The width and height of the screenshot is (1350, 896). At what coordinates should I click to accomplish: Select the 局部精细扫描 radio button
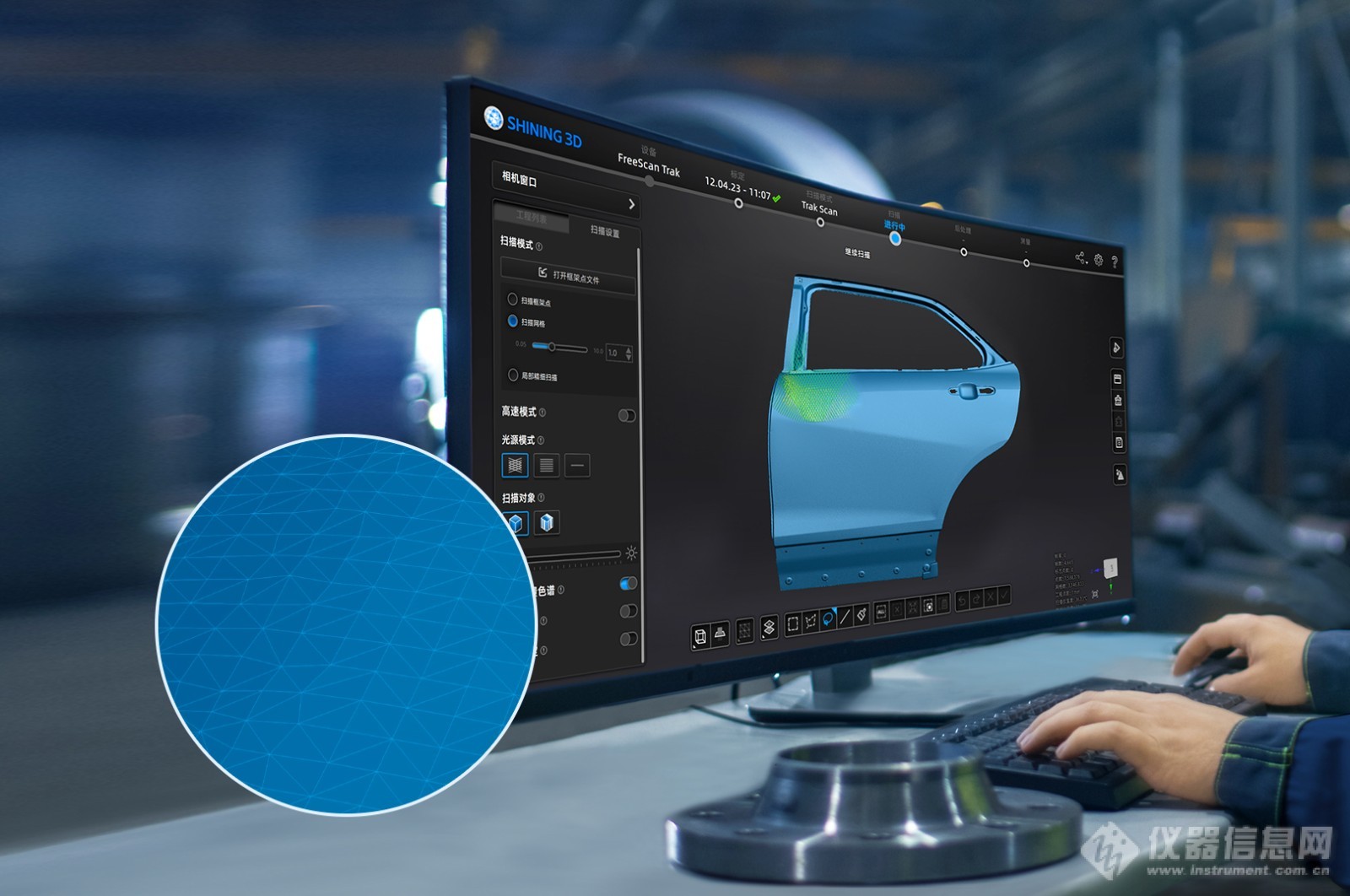point(513,375)
